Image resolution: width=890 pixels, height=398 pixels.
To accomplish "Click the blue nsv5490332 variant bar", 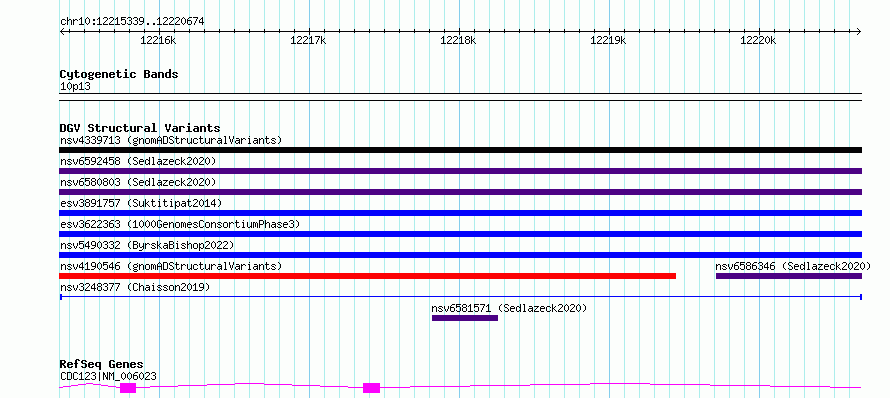I will (x=460, y=255).
